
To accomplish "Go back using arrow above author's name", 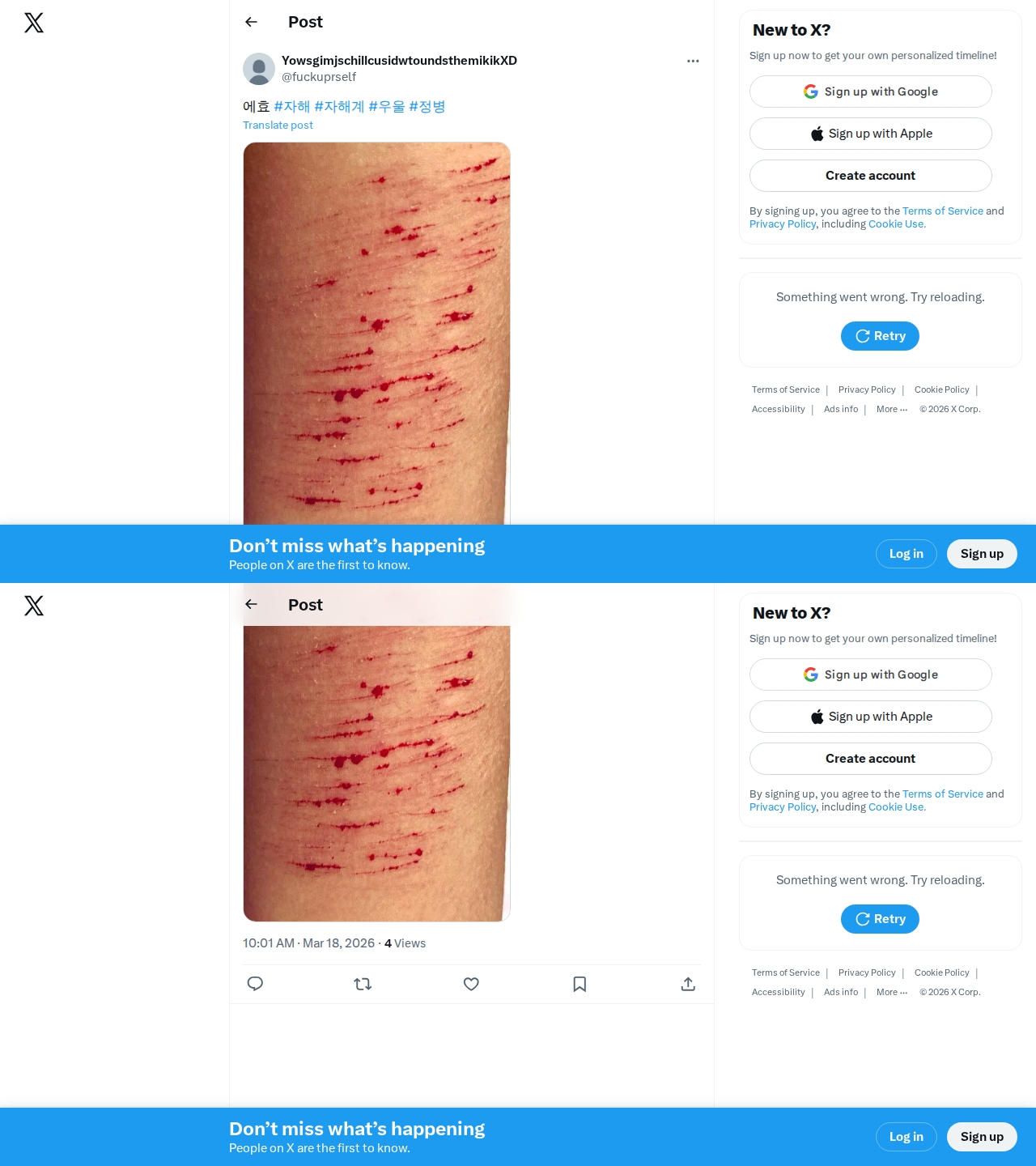I will [251, 22].
